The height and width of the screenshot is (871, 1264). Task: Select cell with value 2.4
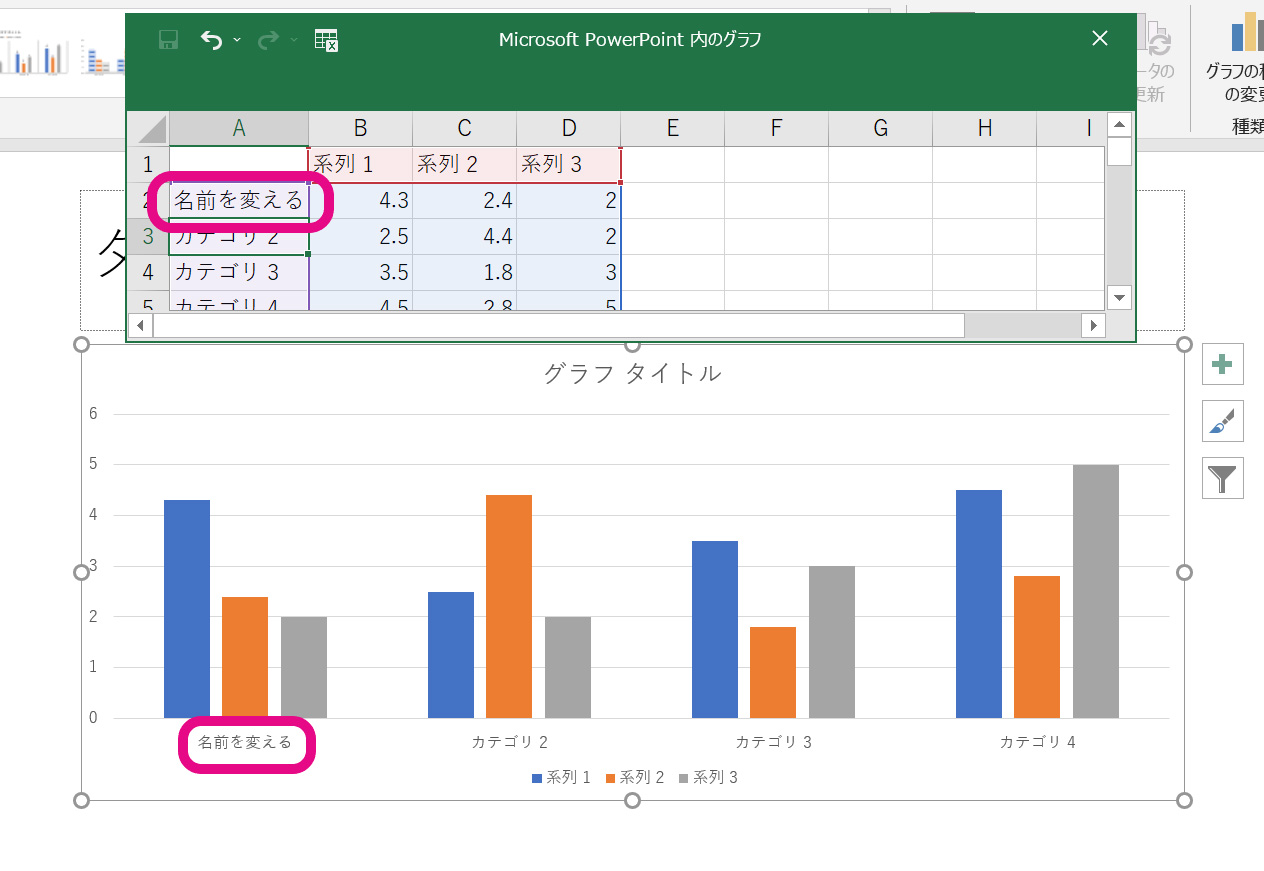point(464,201)
